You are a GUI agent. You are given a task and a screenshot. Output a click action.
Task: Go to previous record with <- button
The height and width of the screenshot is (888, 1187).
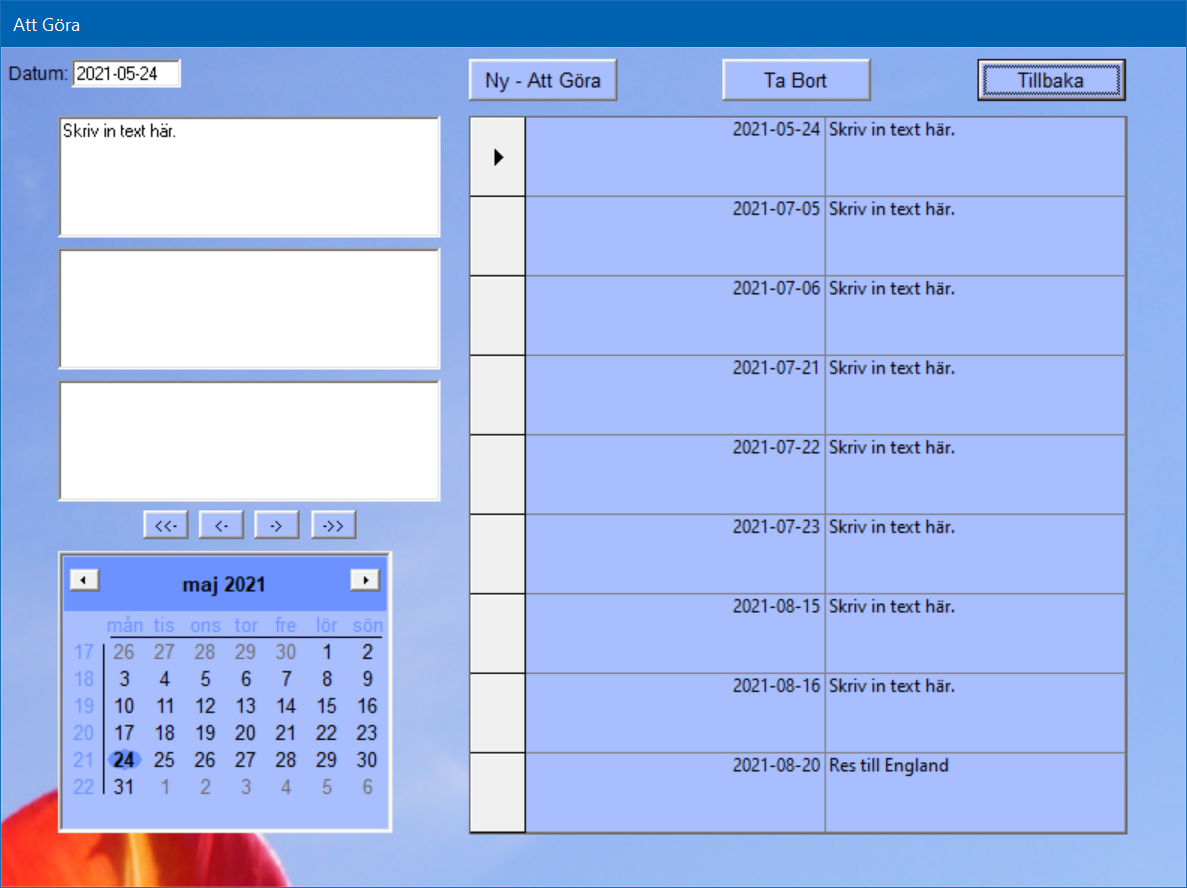point(222,525)
